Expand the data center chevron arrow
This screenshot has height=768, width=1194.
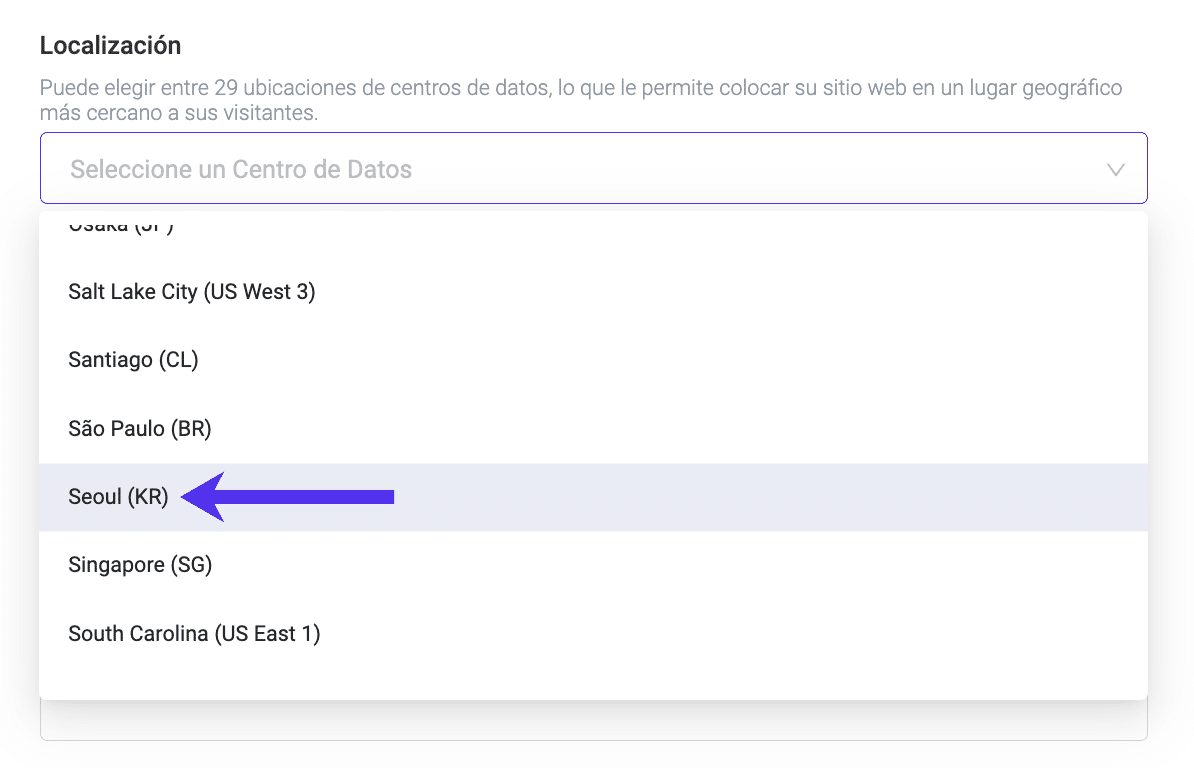point(1116,169)
